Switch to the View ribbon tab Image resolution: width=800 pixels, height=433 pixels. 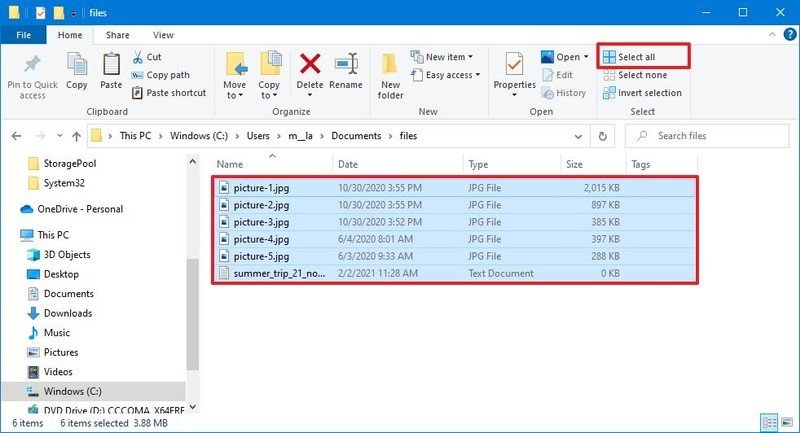163,35
